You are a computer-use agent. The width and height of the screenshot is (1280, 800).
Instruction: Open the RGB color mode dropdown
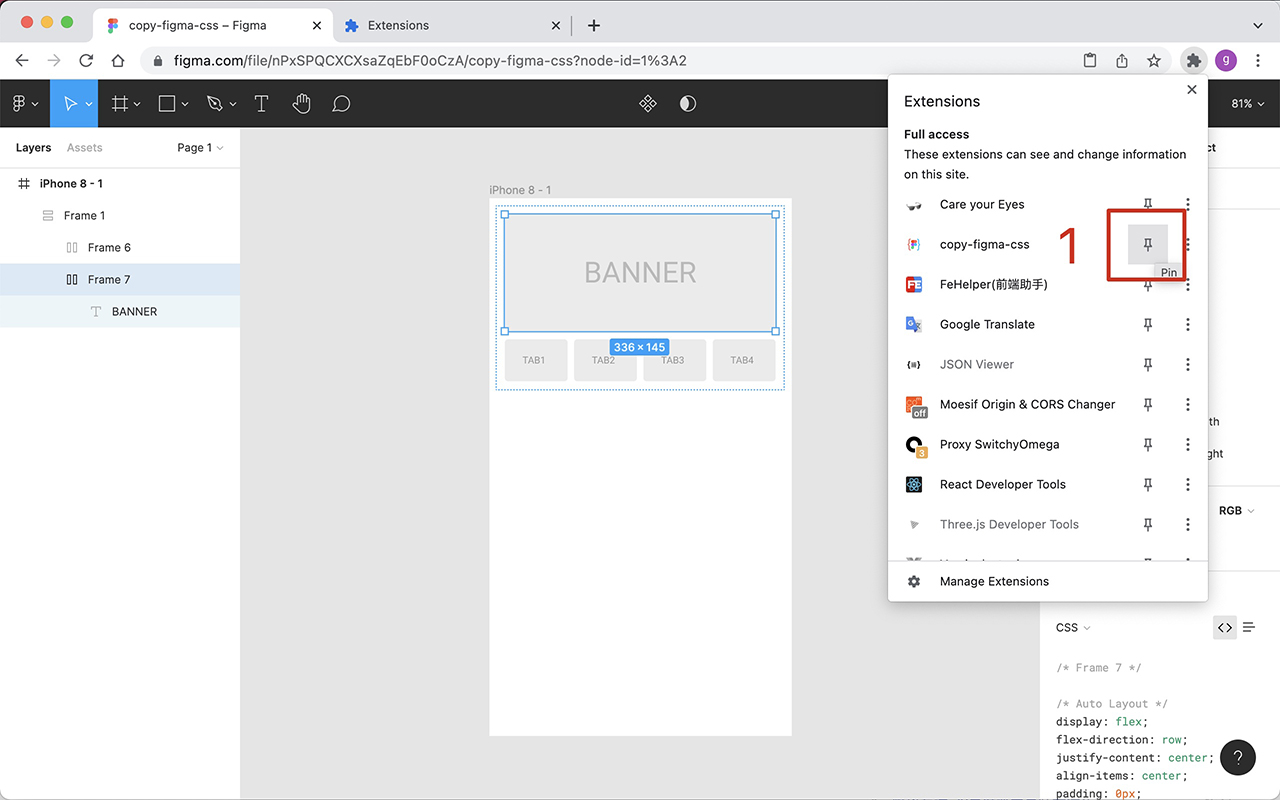tap(1236, 510)
